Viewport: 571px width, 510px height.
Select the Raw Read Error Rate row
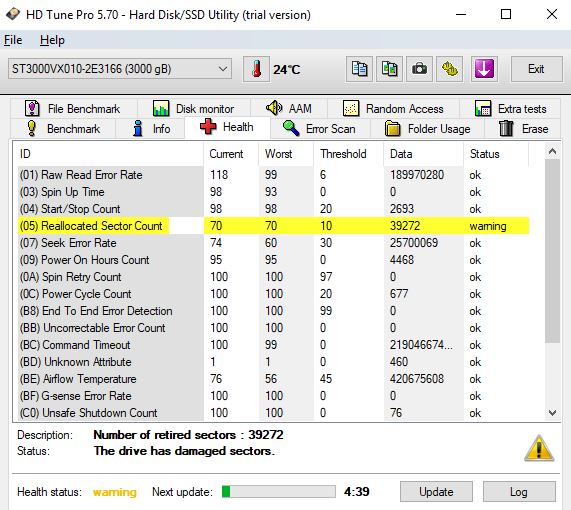273,175
